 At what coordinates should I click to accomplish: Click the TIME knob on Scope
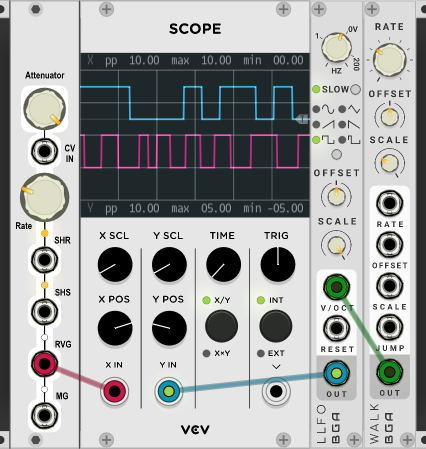click(223, 264)
